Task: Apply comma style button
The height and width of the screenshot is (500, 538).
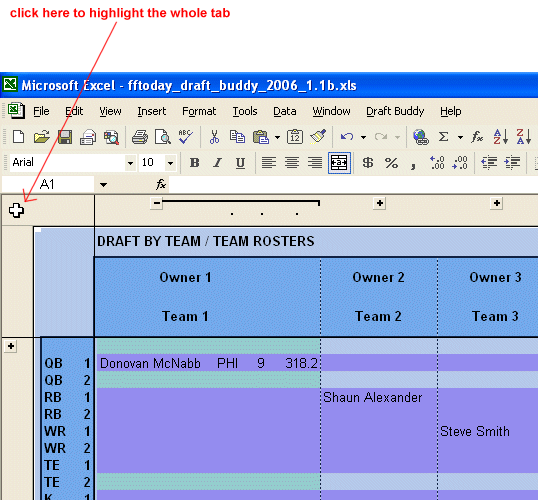Action: tap(413, 165)
